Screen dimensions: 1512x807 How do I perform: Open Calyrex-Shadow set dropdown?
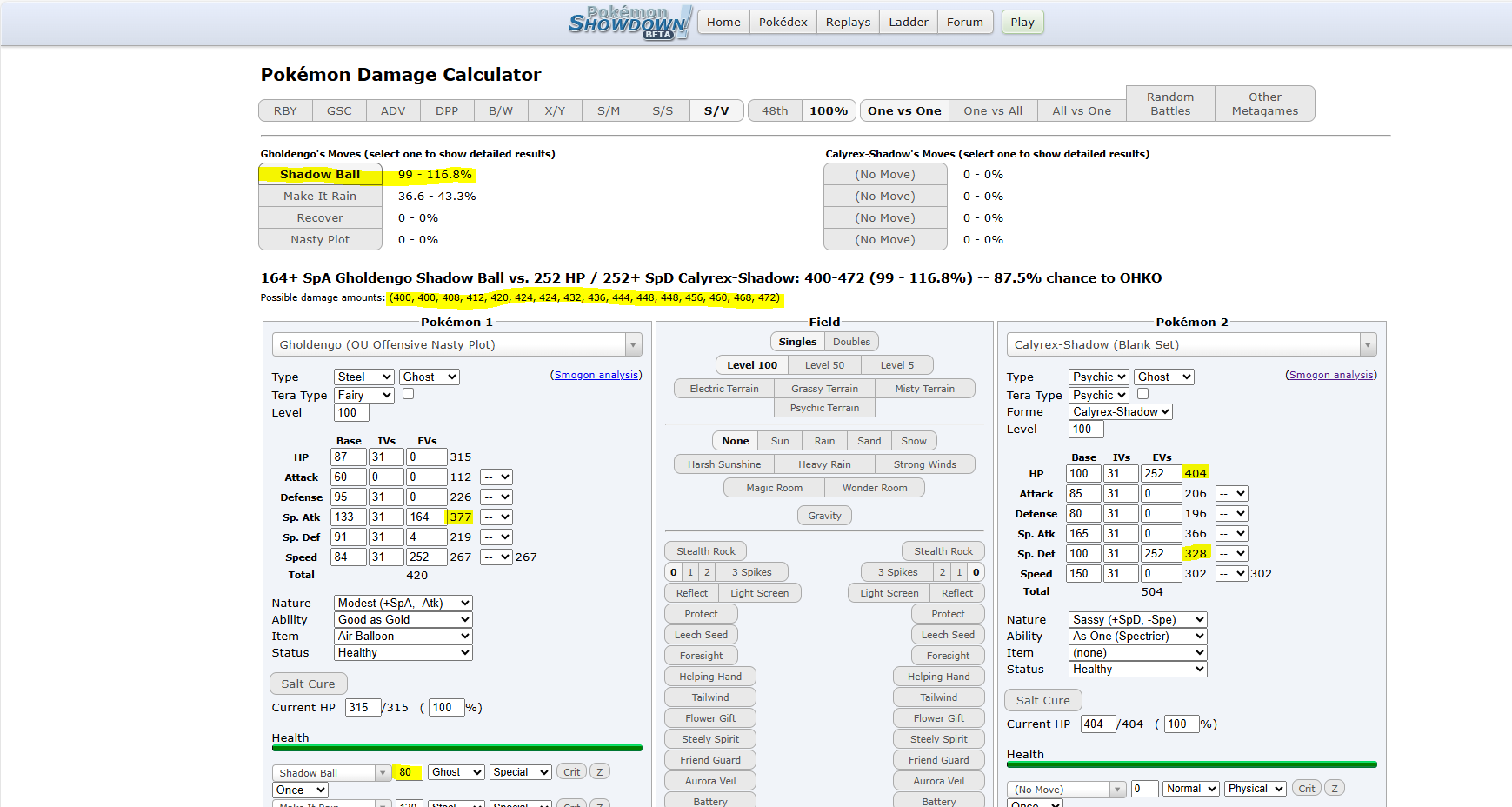[x=1192, y=344]
